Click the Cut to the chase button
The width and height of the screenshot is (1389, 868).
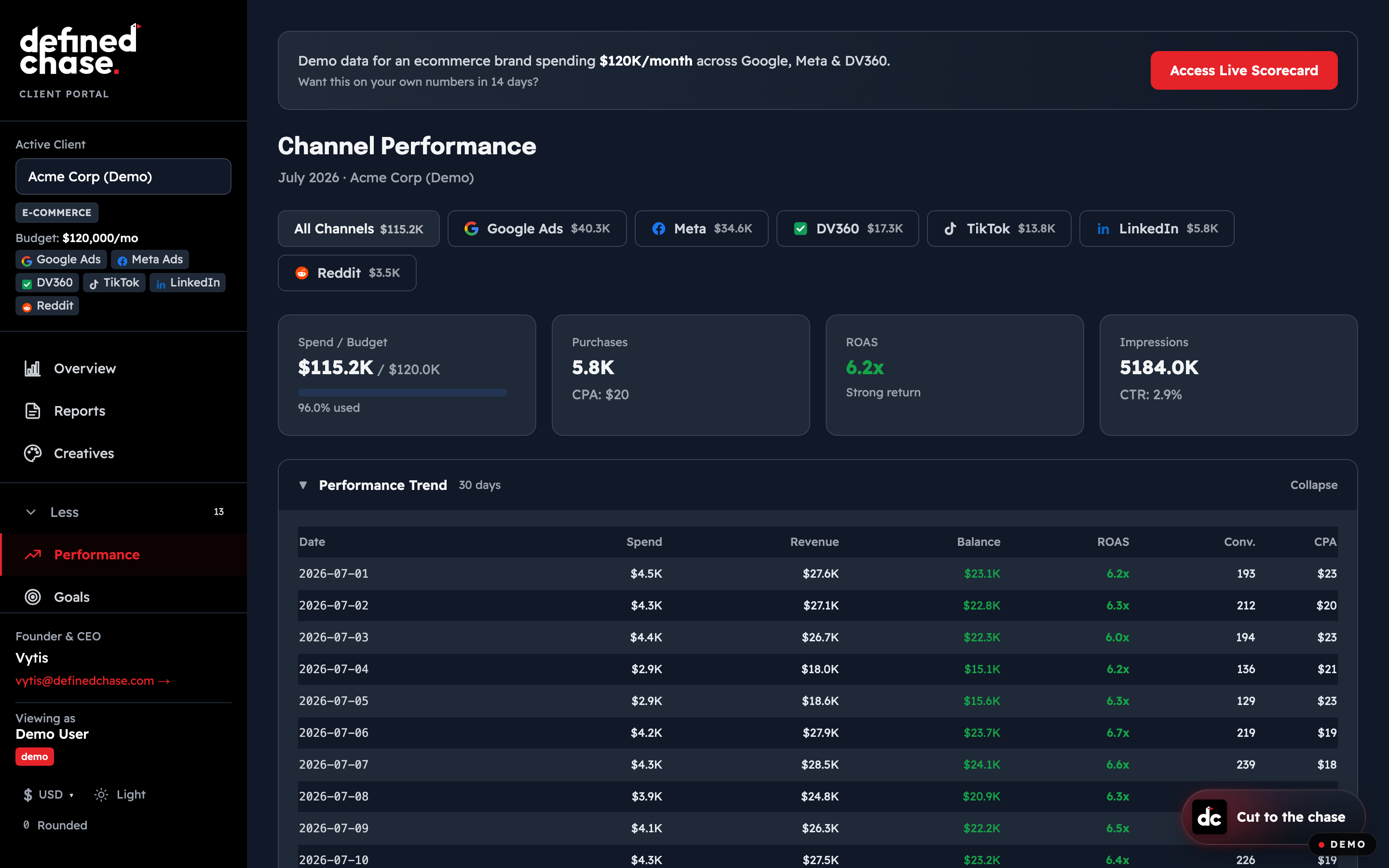[x=1273, y=817]
